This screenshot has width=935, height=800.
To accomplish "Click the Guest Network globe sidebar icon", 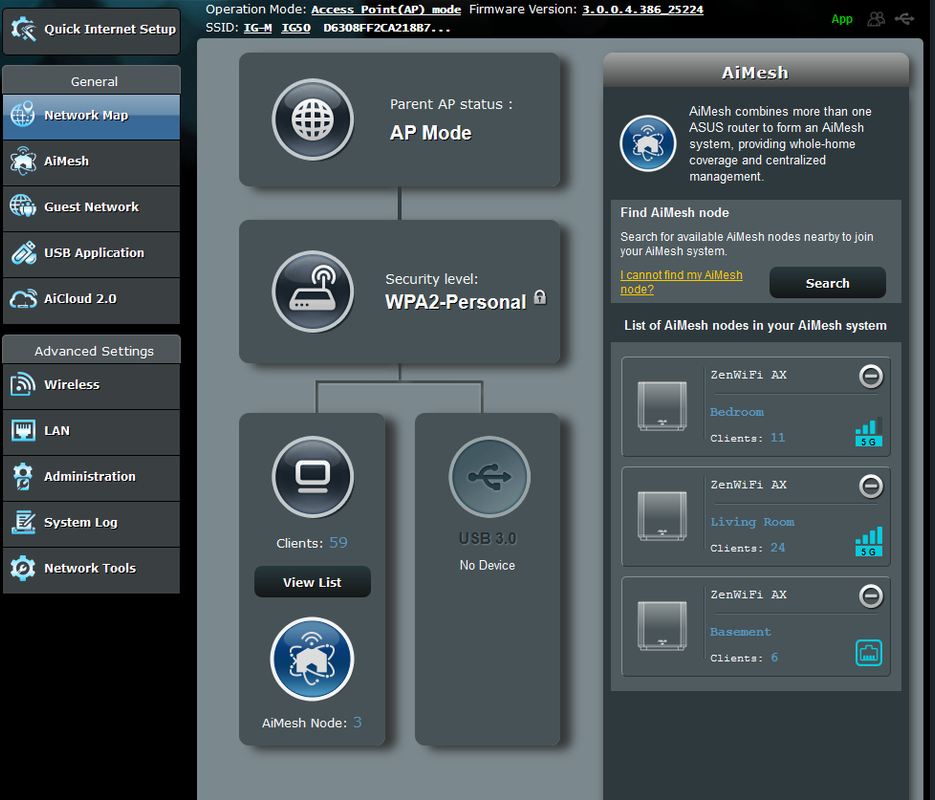I will 23,206.
